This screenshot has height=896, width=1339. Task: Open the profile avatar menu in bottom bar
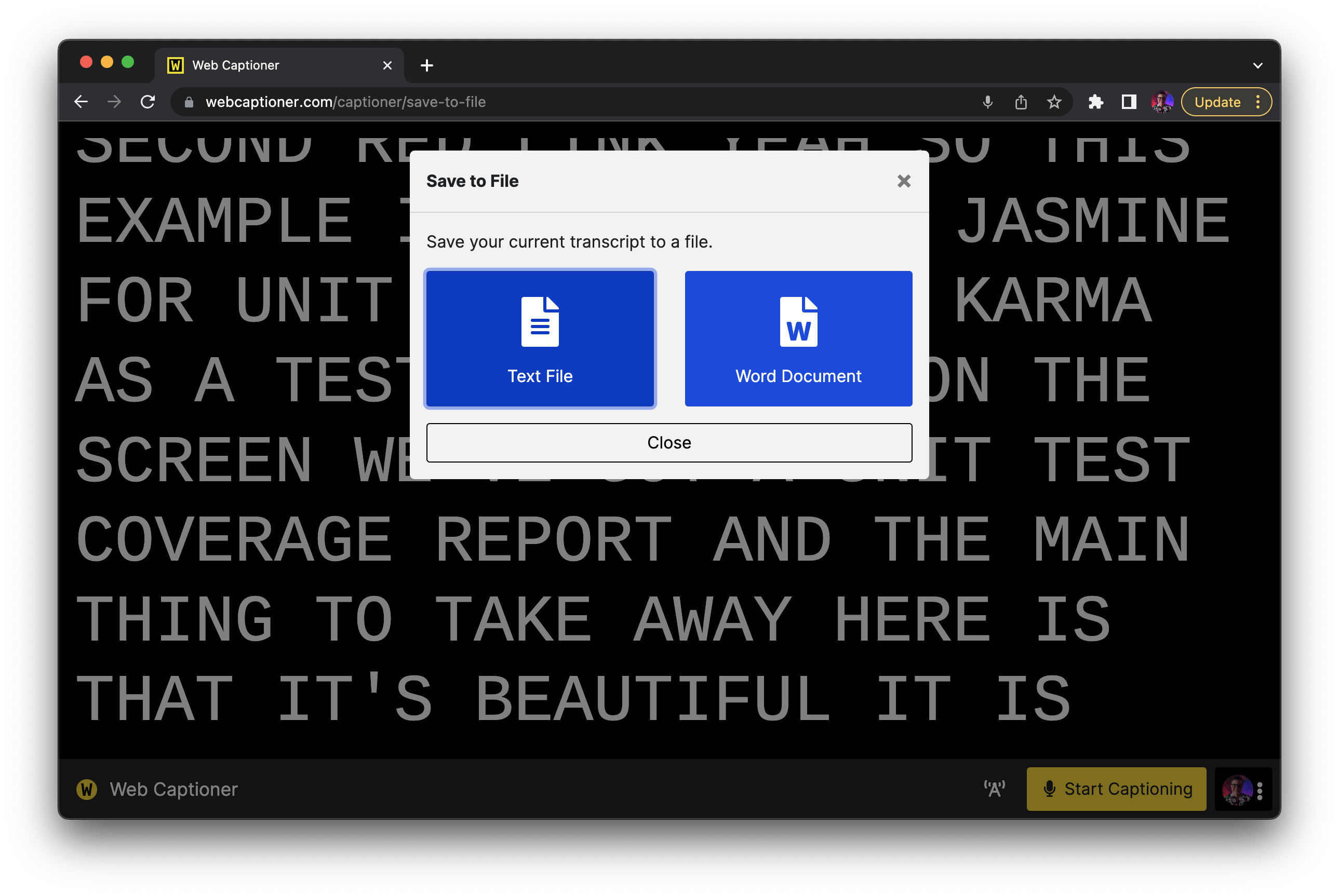1243,789
